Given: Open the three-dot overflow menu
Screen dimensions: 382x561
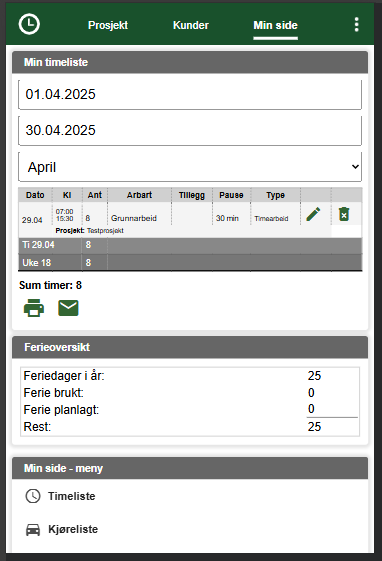Looking at the screenshot, I should click(356, 24).
